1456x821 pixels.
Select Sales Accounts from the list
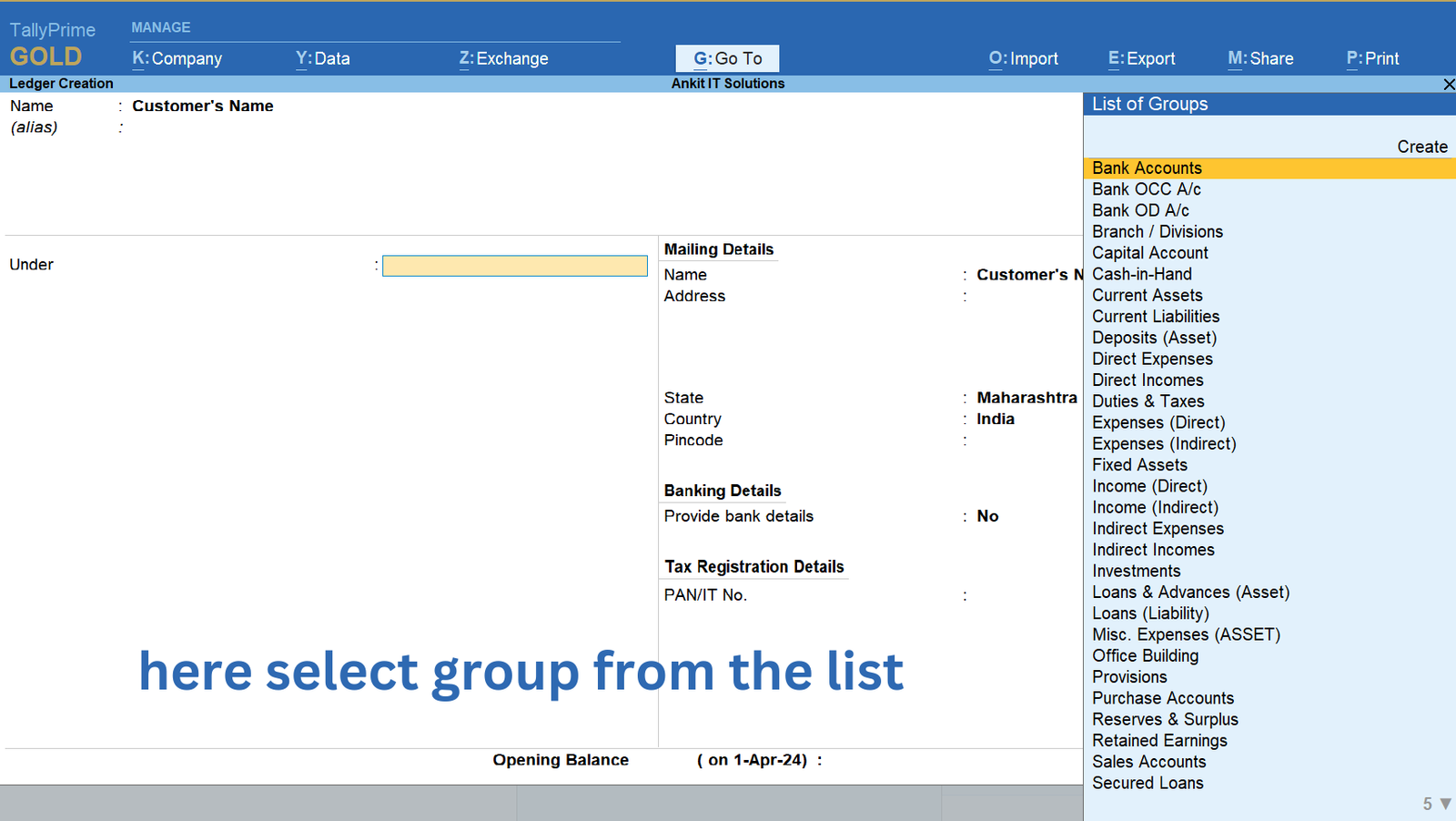(x=1148, y=762)
